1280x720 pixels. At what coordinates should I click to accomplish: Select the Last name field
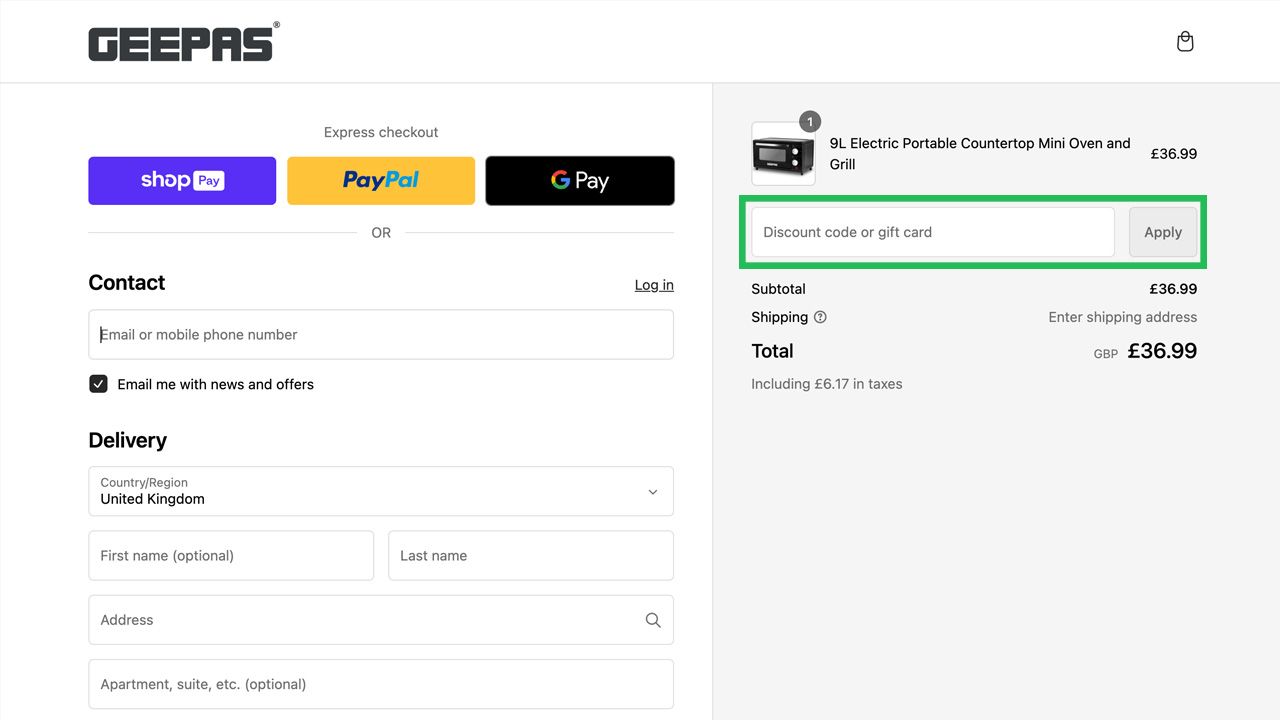(x=531, y=555)
